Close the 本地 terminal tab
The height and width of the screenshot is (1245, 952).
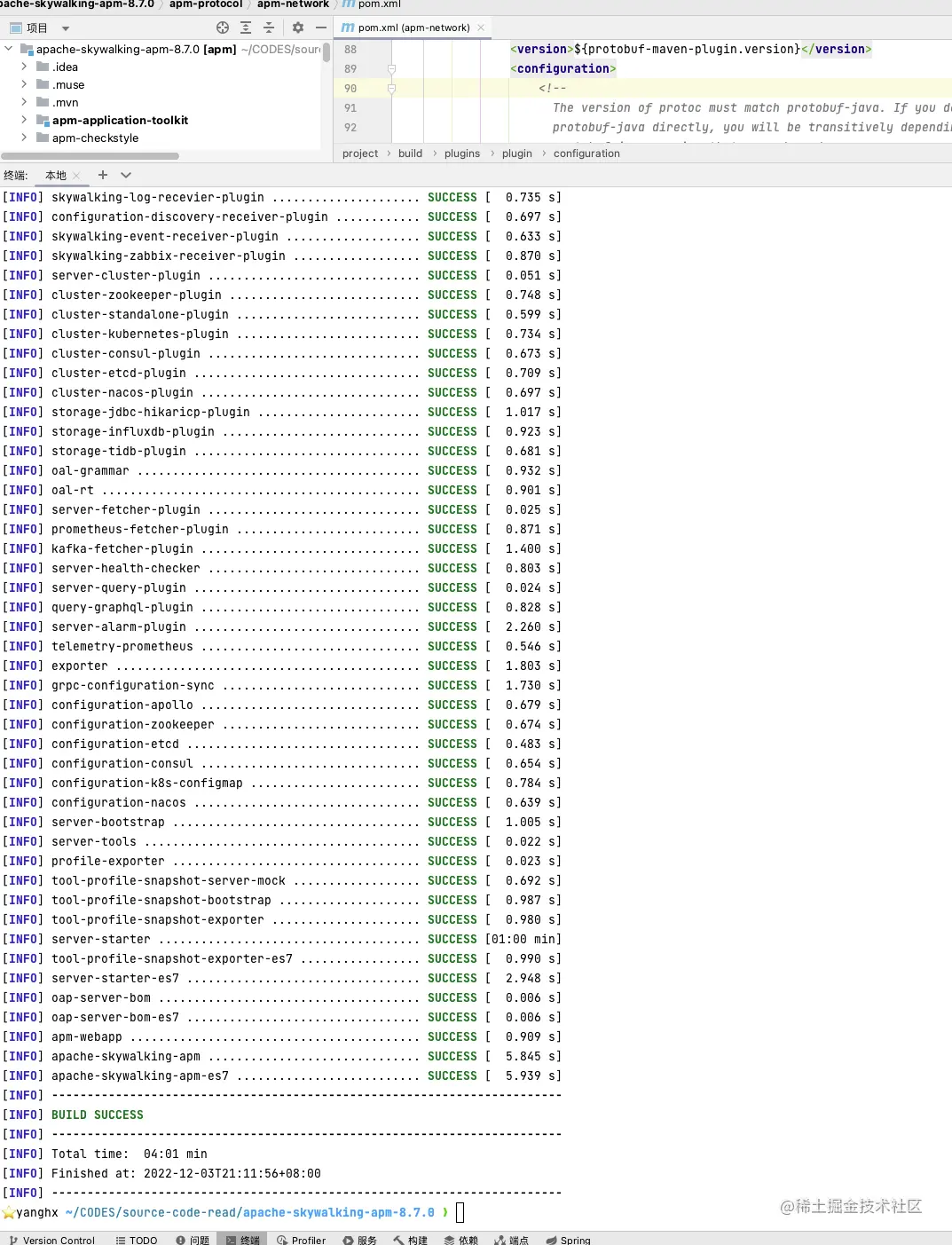coord(76,176)
